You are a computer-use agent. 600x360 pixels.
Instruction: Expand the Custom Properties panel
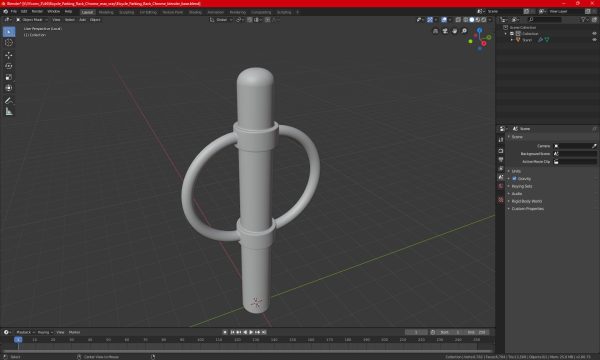click(527, 209)
